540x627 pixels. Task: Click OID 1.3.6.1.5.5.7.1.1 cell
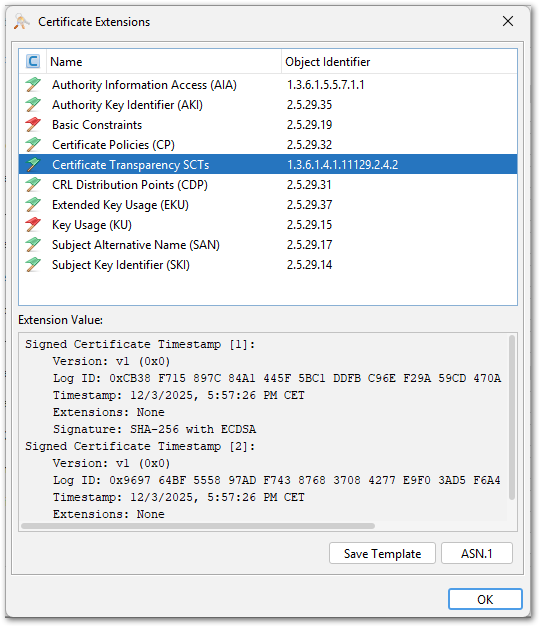point(326,85)
